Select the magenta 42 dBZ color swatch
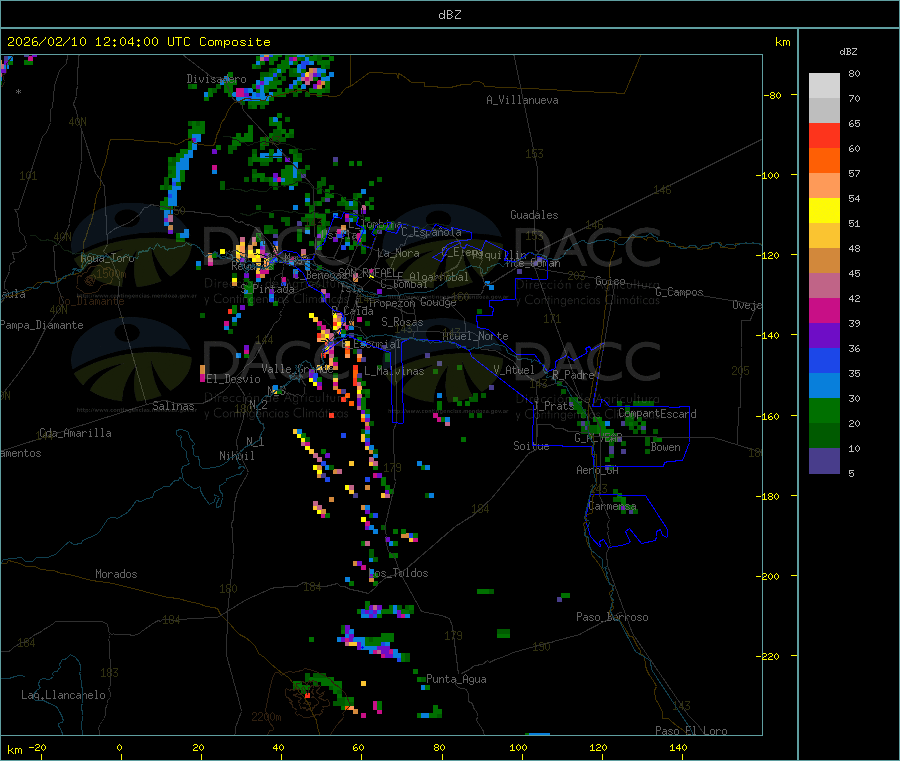Viewport: 900px width, 761px height. pos(824,310)
